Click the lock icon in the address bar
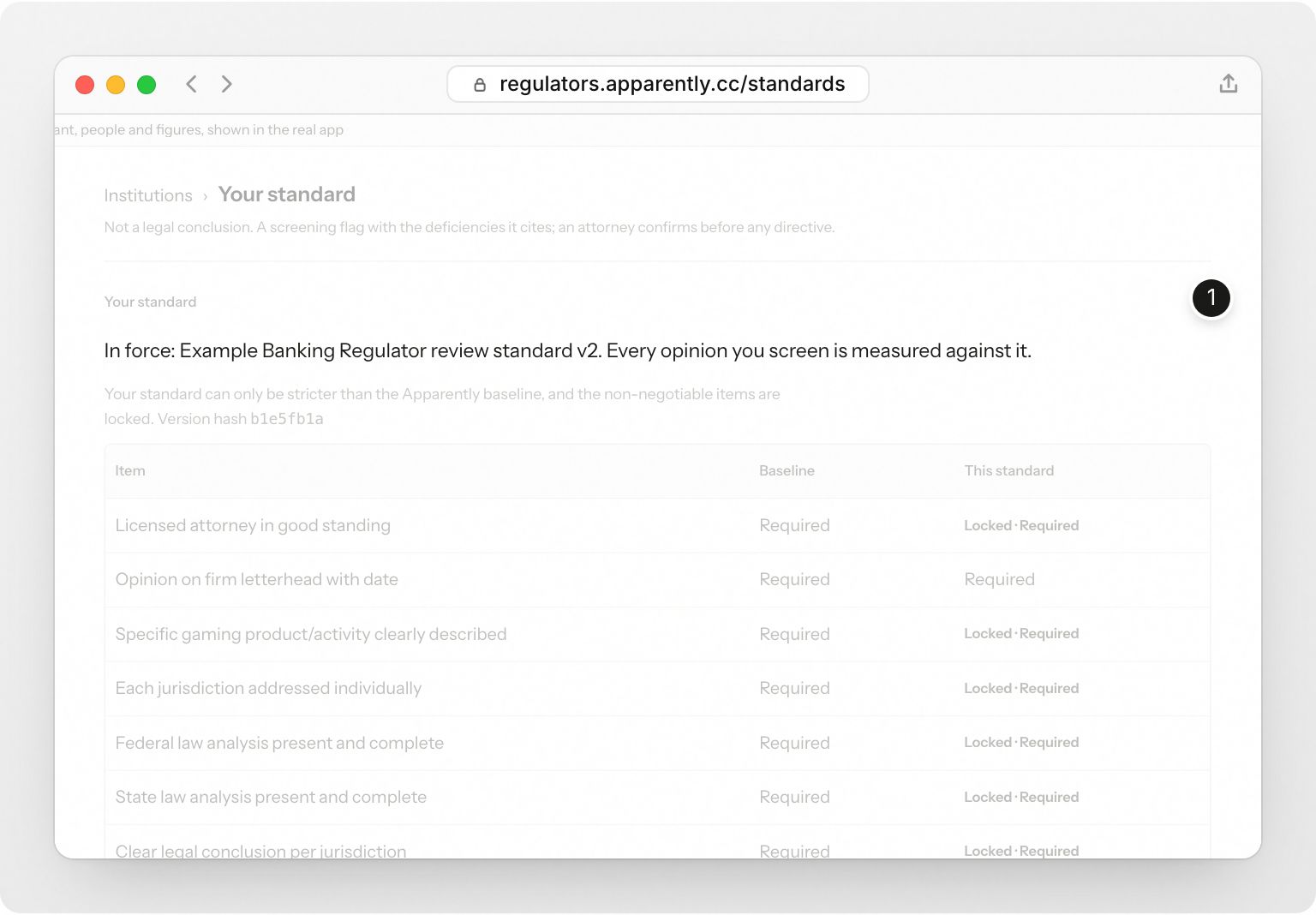Viewport: 1316px width, 915px height. 480,84
